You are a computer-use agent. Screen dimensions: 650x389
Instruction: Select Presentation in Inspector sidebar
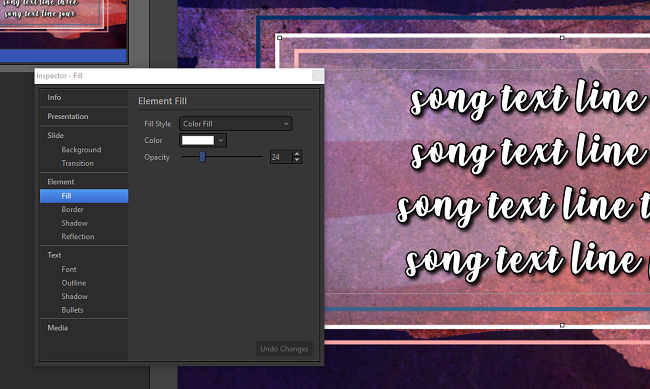click(x=84, y=117)
